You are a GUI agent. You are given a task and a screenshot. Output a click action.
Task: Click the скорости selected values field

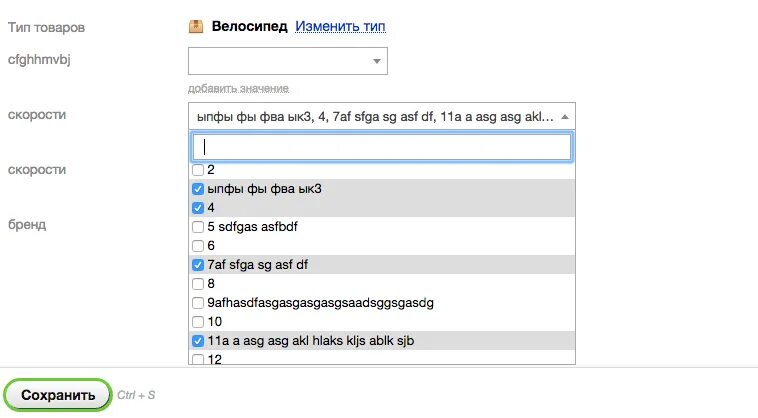tap(382, 116)
